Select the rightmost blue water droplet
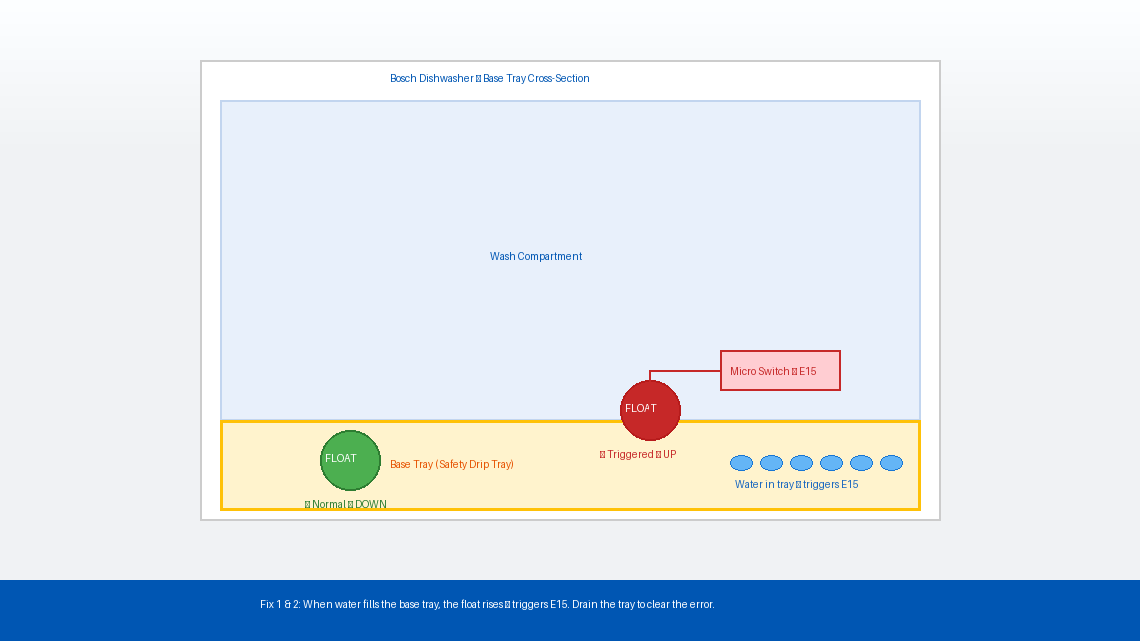This screenshot has height=641, width=1140. pyautogui.click(x=891, y=463)
